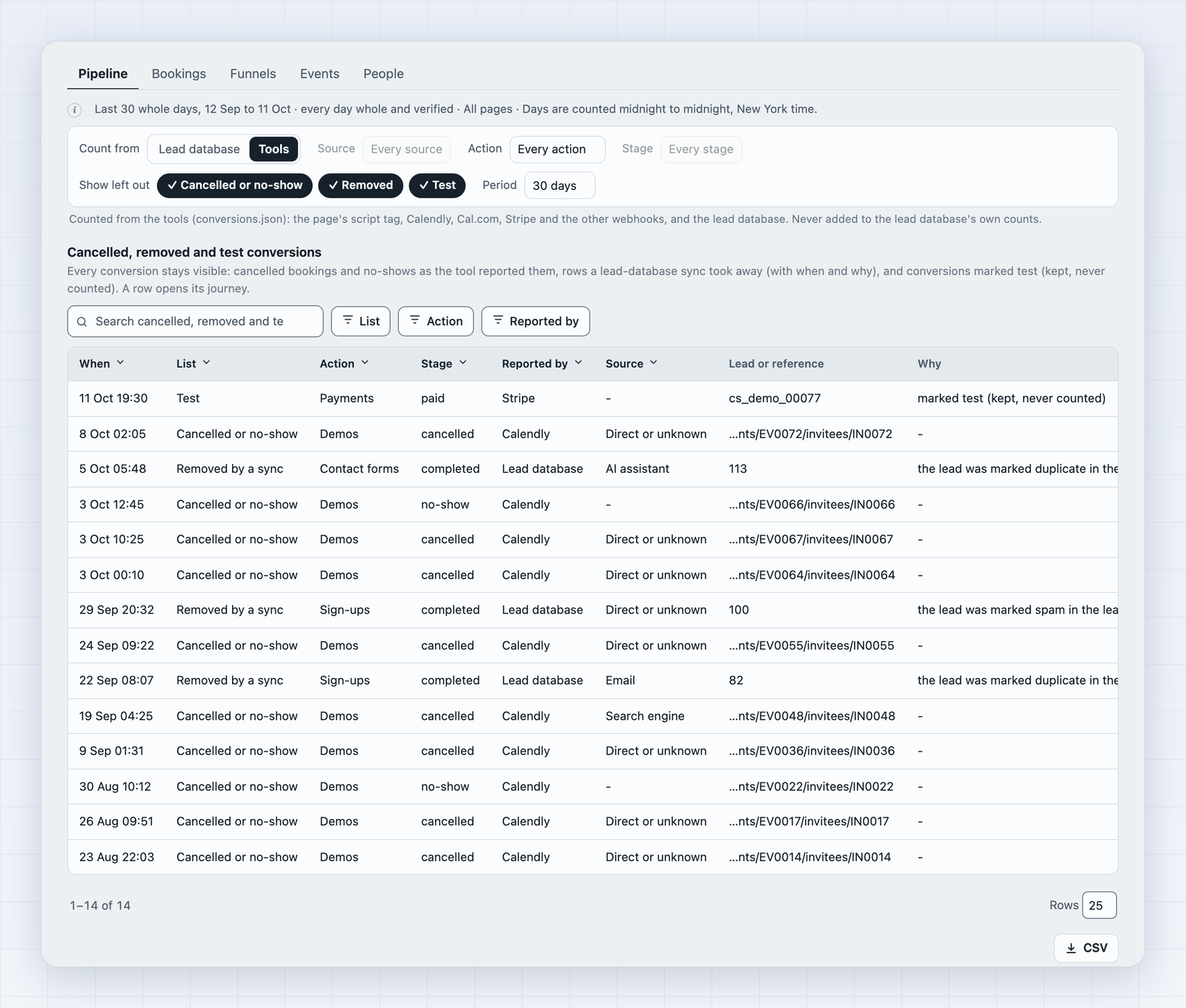Click the AI assistant source cell
The image size is (1186, 1008).
click(x=637, y=469)
